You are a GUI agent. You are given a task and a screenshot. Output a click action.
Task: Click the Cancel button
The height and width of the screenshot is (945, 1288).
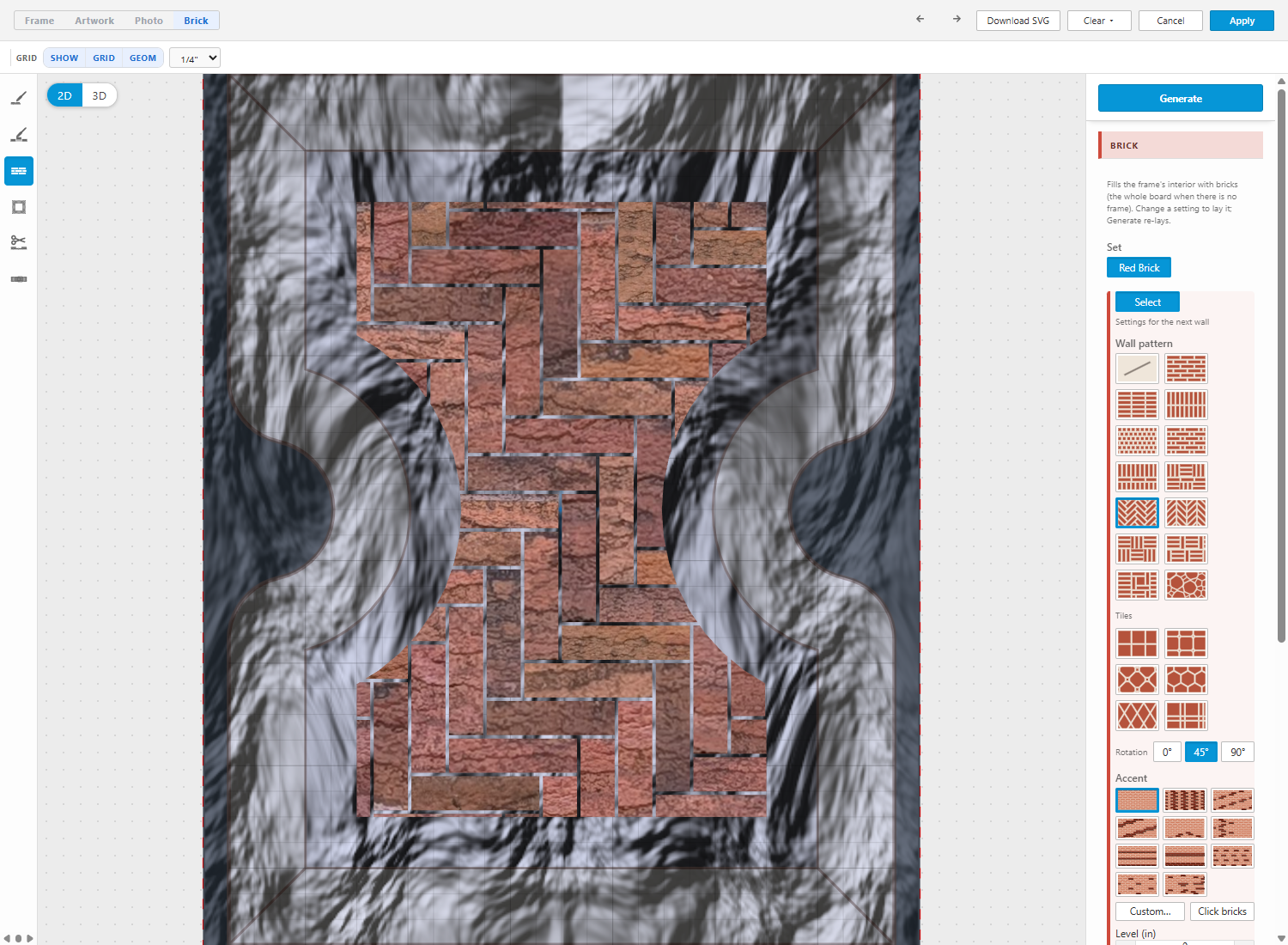click(x=1170, y=21)
